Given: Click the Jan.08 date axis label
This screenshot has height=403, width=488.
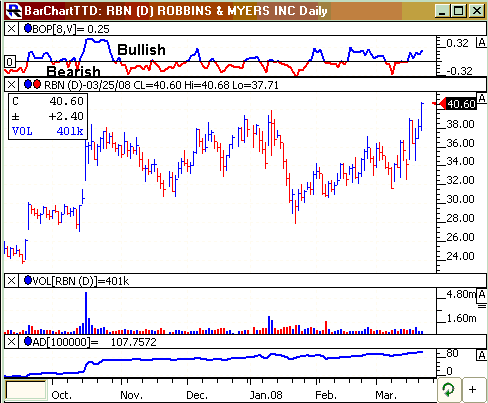Looking at the screenshot, I should 266,395.
